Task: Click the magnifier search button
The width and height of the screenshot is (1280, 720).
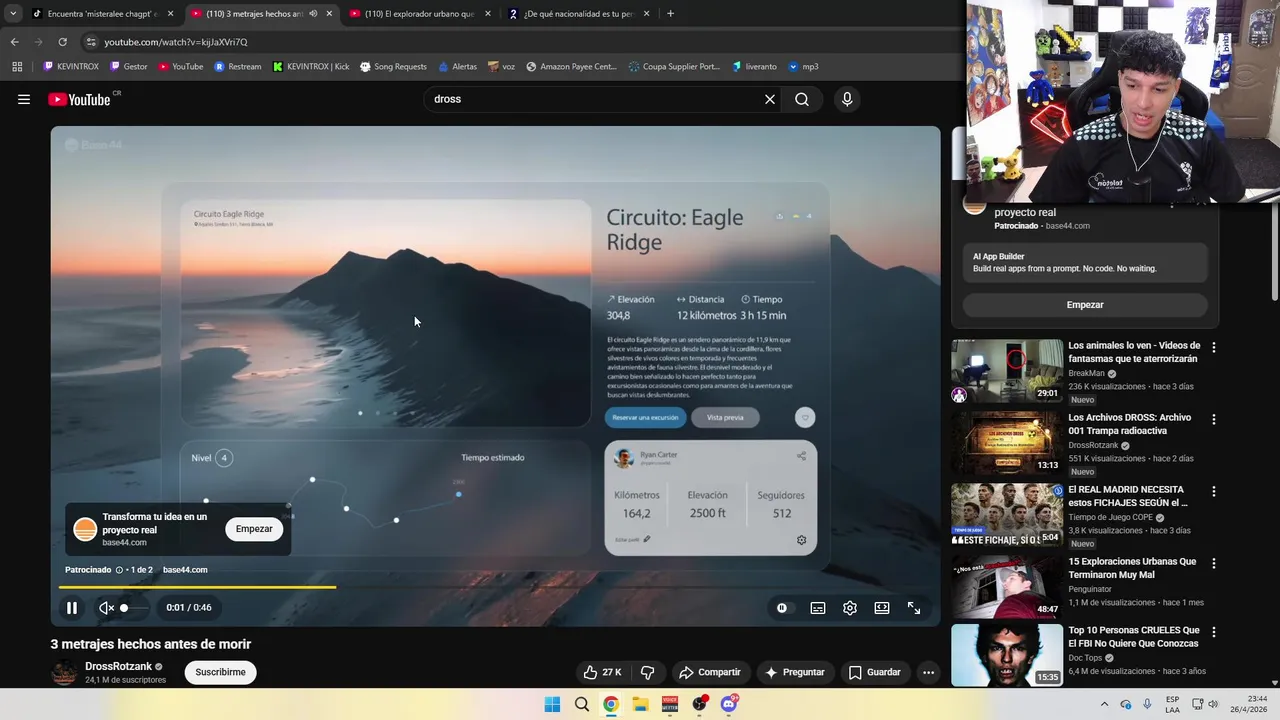Action: pos(802,99)
